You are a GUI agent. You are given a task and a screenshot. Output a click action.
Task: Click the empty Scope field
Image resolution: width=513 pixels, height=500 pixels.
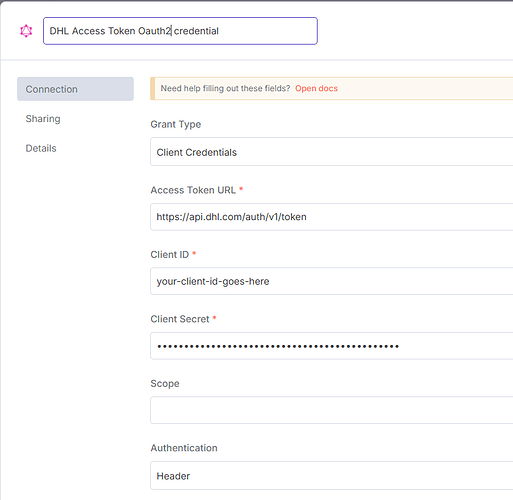pyautogui.click(x=332, y=410)
